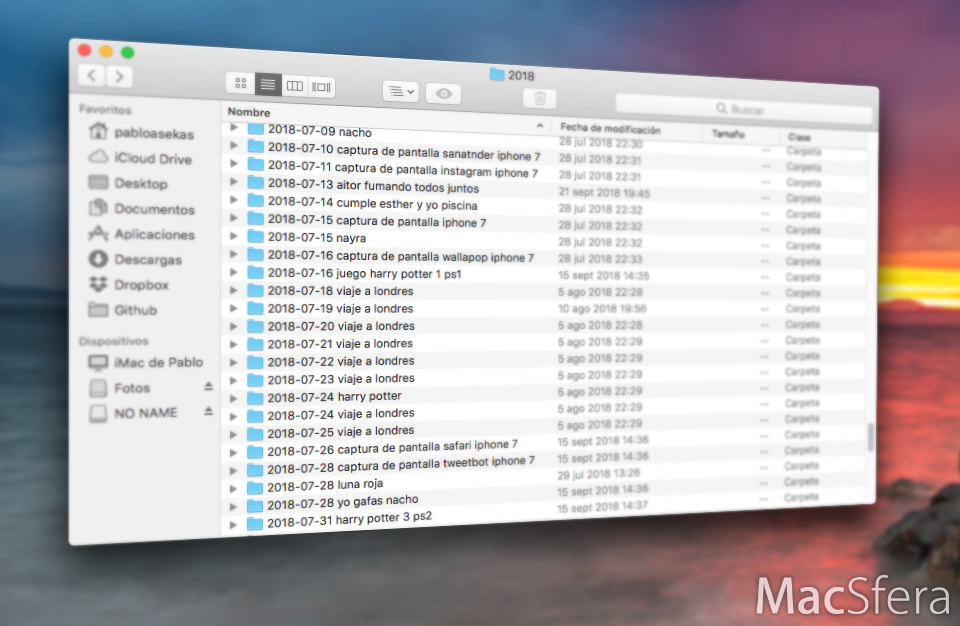Select 2018-07-19 viaje a londres
This screenshot has height=626, width=960.
340,308
